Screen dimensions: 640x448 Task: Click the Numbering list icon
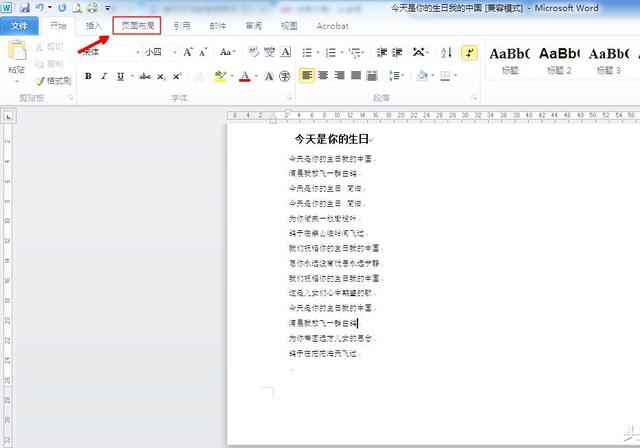(x=331, y=53)
